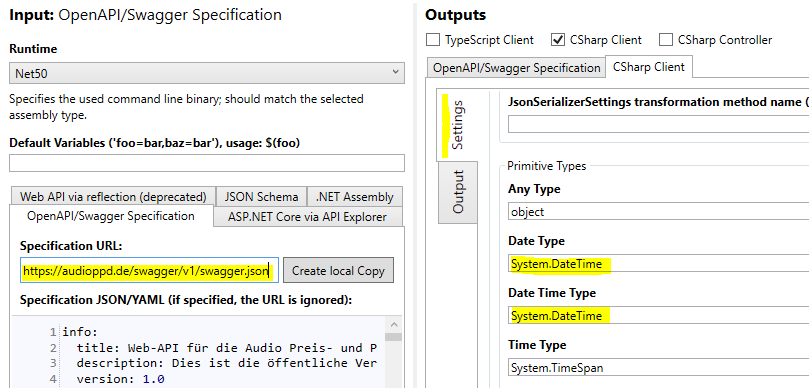Click the JsonSerializerSettings transformation method field
The height and width of the screenshot is (388, 809).
[x=658, y=124]
